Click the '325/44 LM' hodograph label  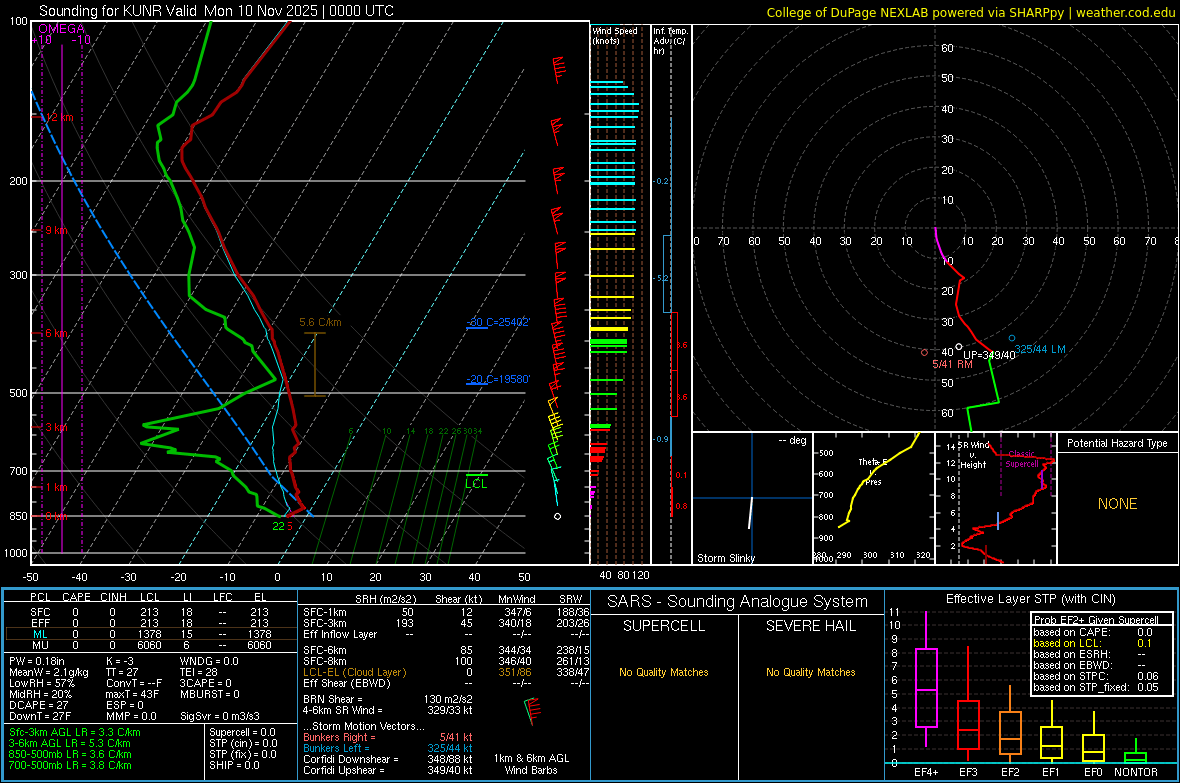coord(1040,349)
